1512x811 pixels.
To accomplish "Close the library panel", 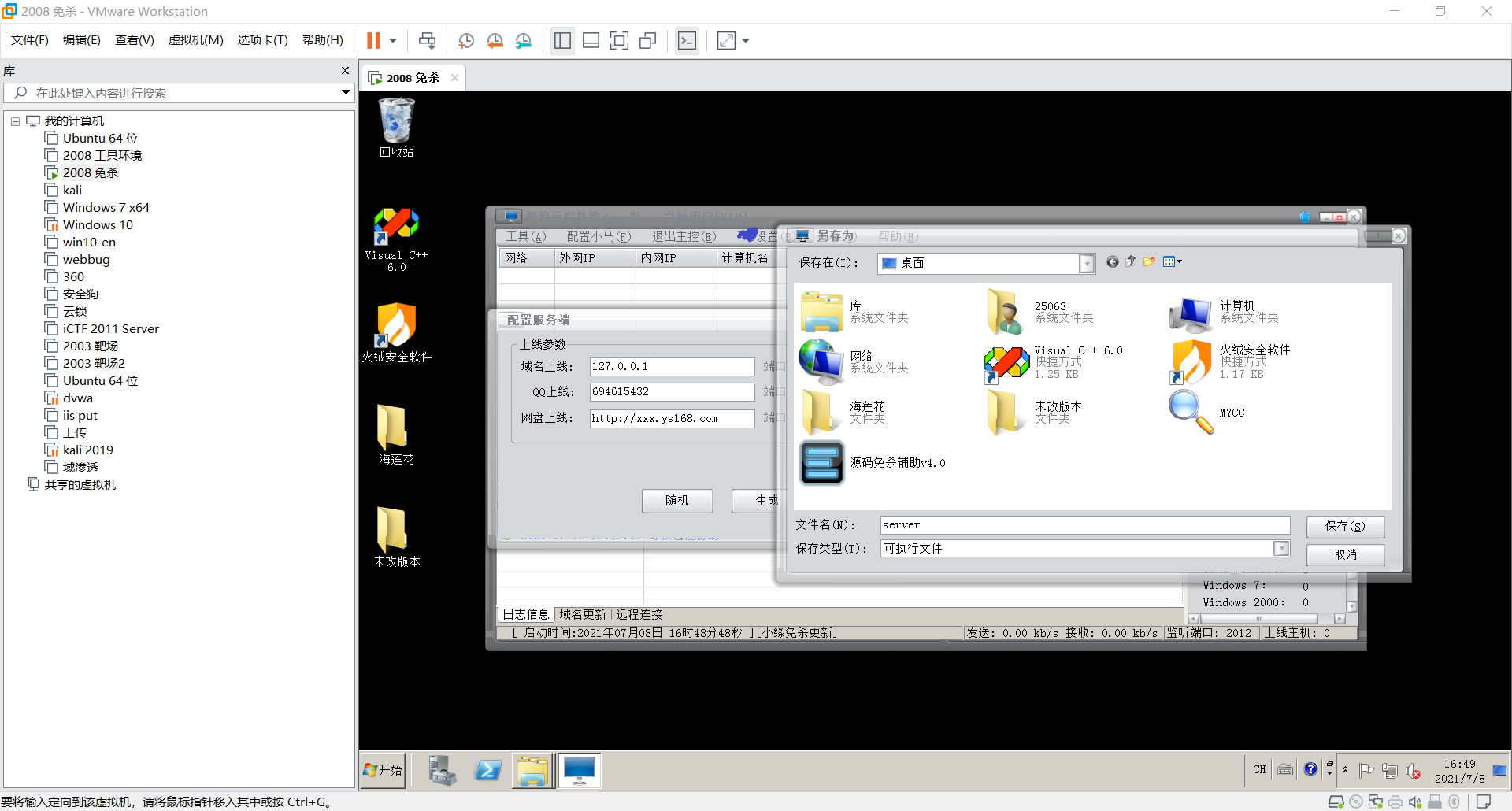I will (x=345, y=70).
